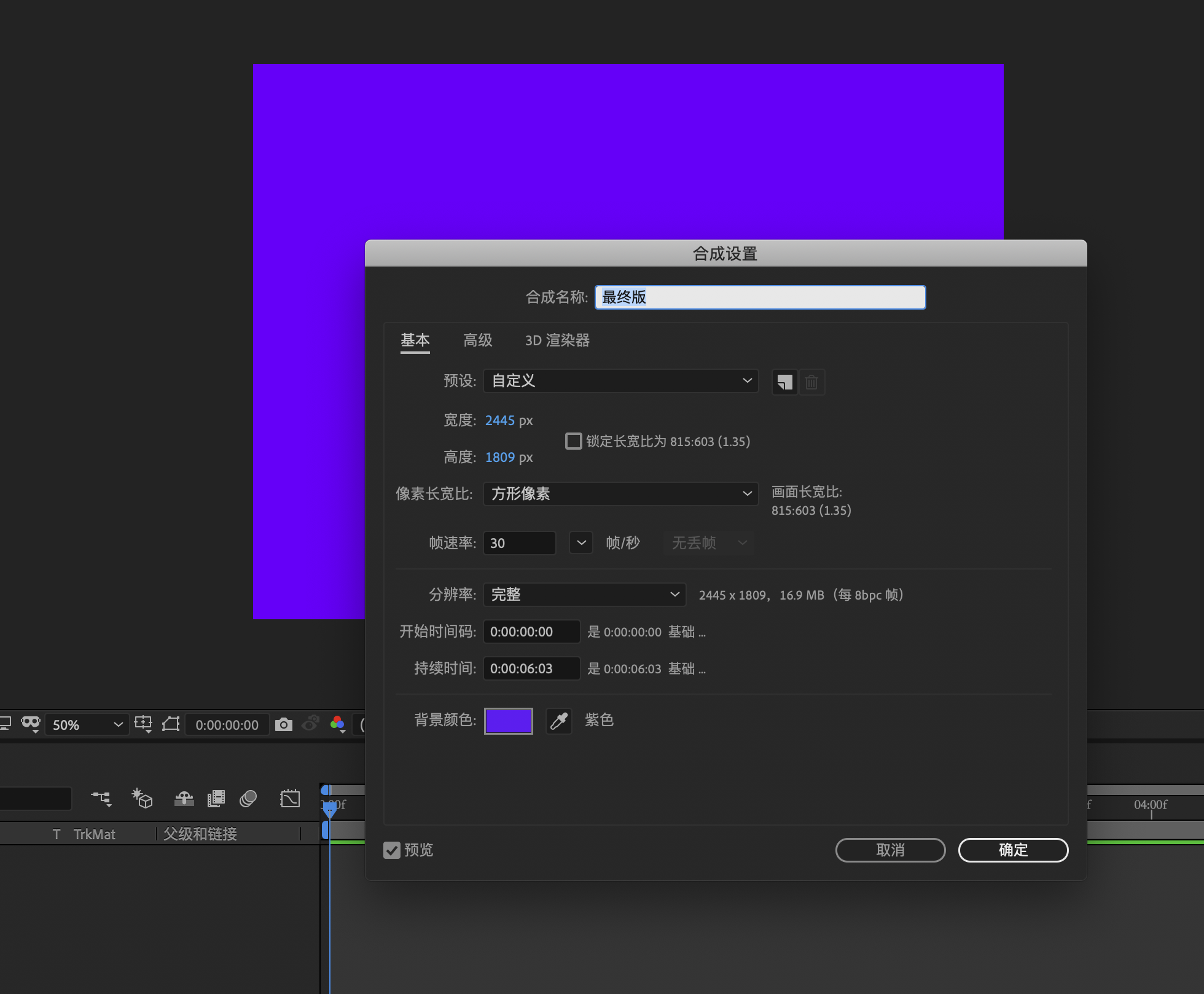Open the frame rate arrow dropdown

coord(581,543)
